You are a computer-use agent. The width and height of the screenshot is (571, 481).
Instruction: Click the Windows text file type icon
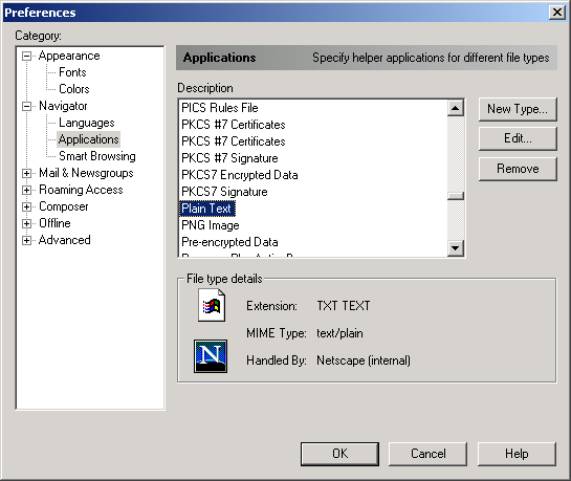coord(211,305)
